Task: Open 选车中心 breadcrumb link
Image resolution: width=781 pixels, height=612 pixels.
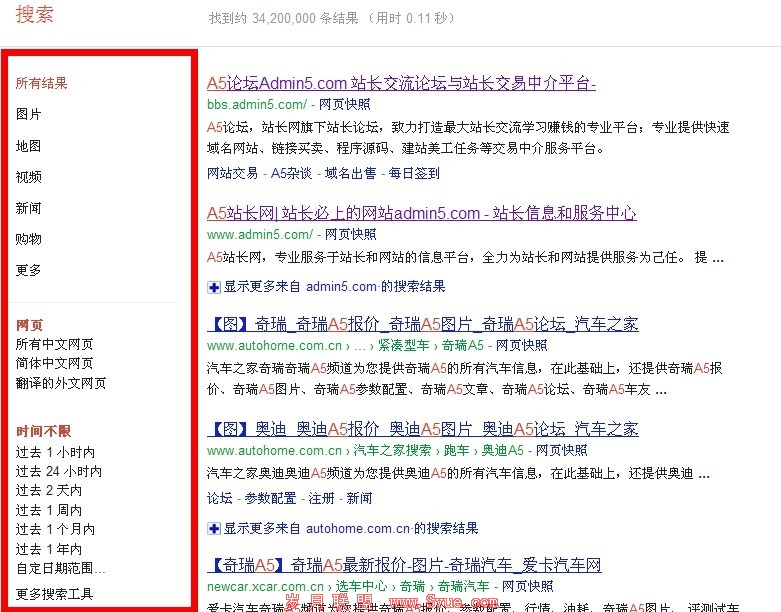Action: point(361,587)
